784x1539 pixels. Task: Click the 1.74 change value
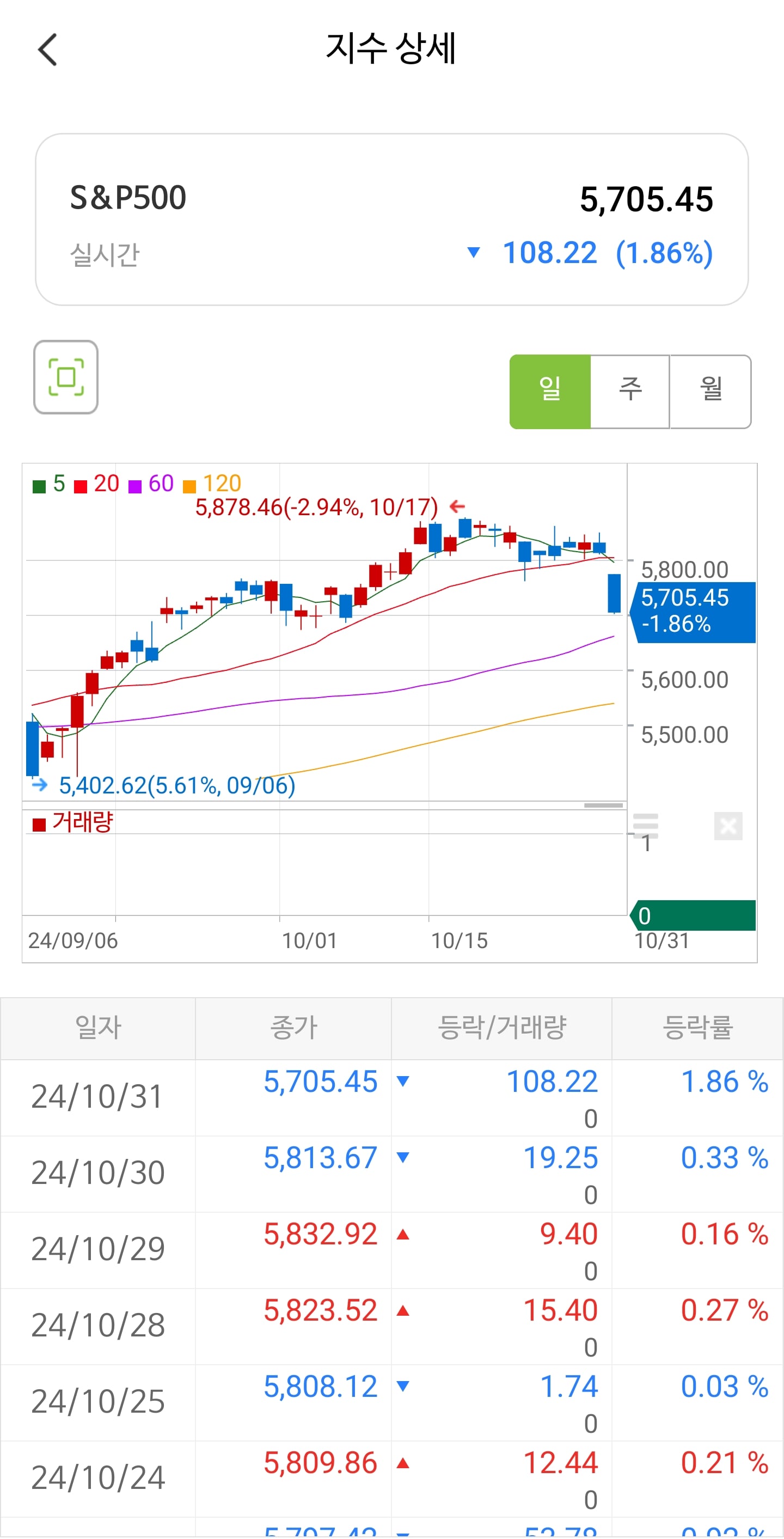tap(568, 1387)
